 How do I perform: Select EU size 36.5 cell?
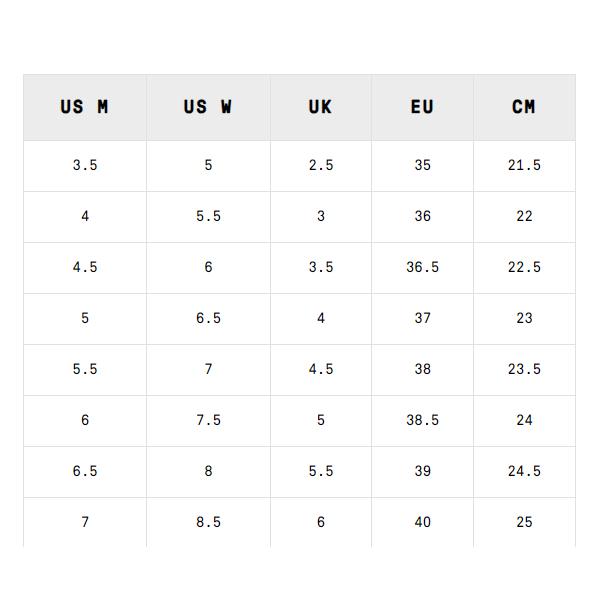422,267
